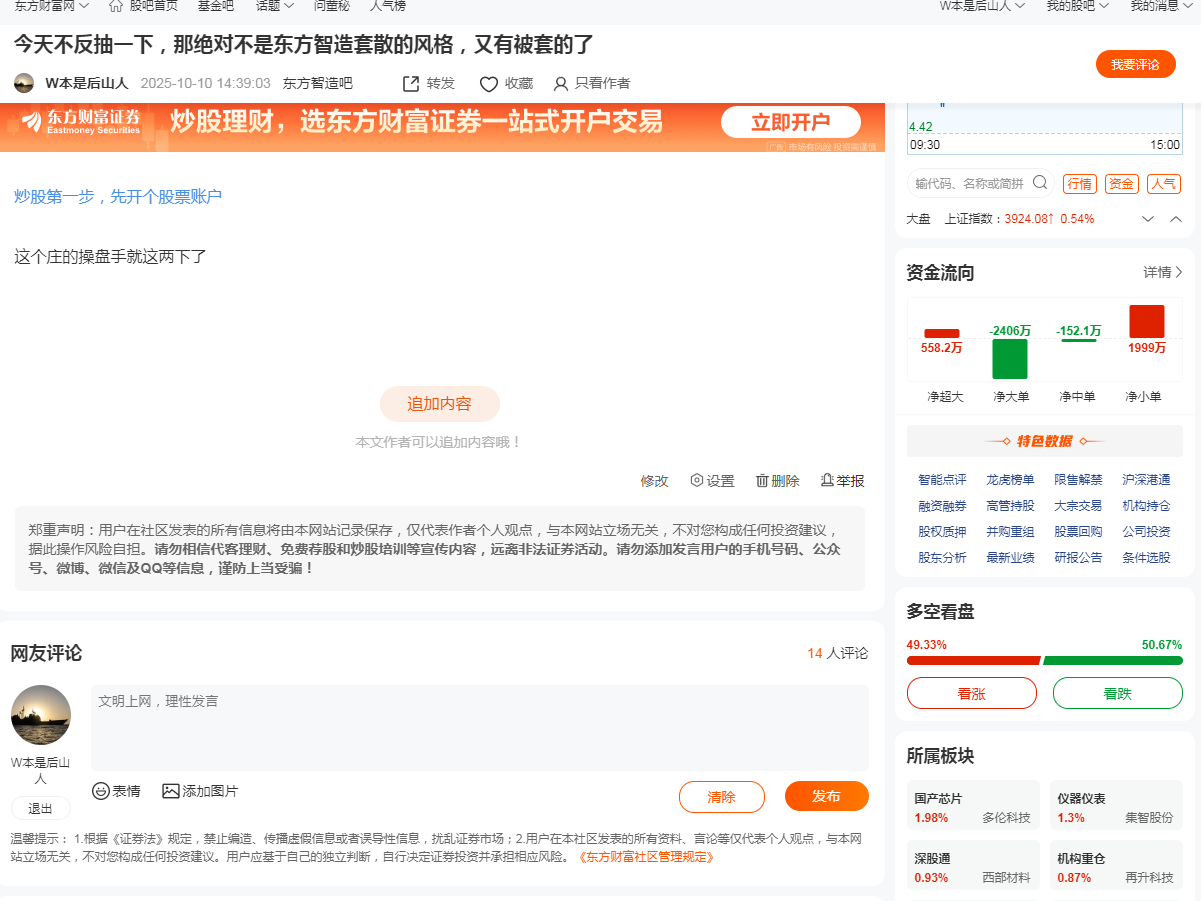Click the 删除 trash icon
Viewport: 1201px width, 901px height.
762,481
